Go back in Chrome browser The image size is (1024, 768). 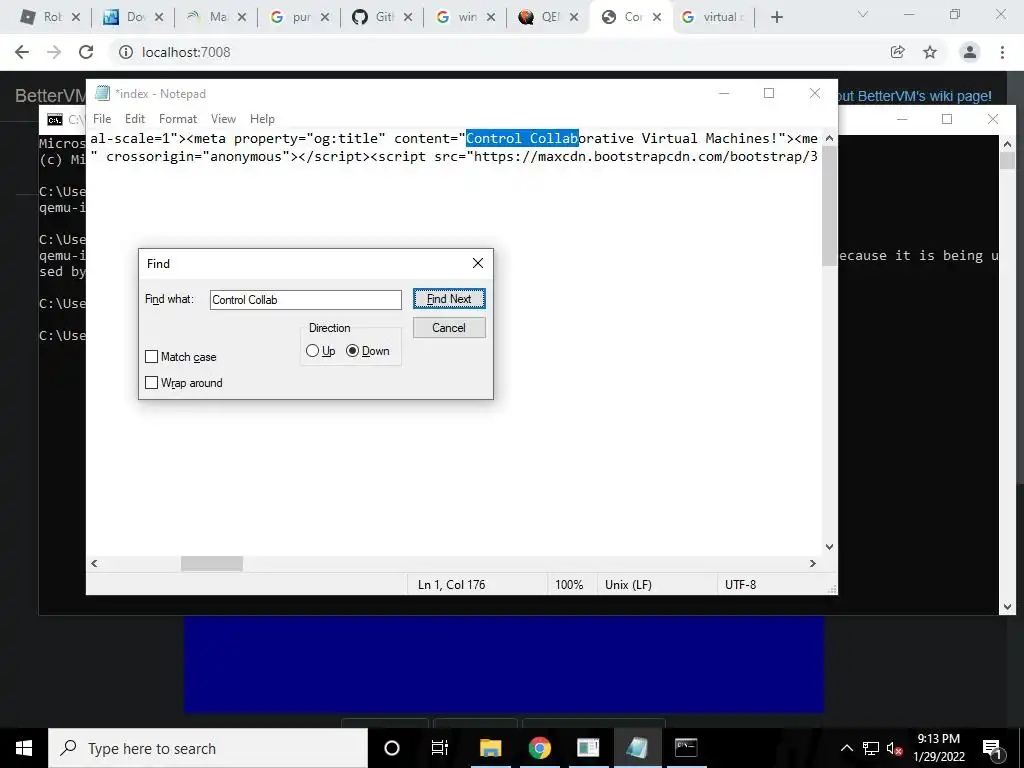(22, 52)
